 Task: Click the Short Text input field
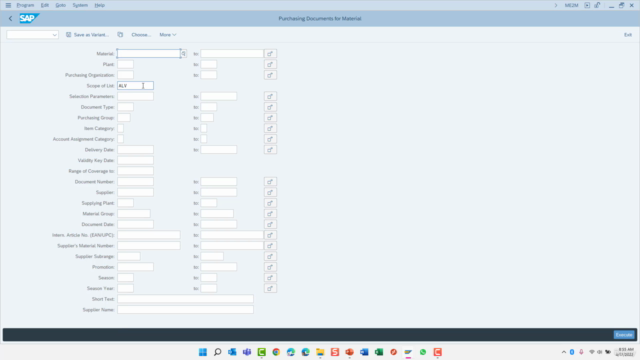185,299
